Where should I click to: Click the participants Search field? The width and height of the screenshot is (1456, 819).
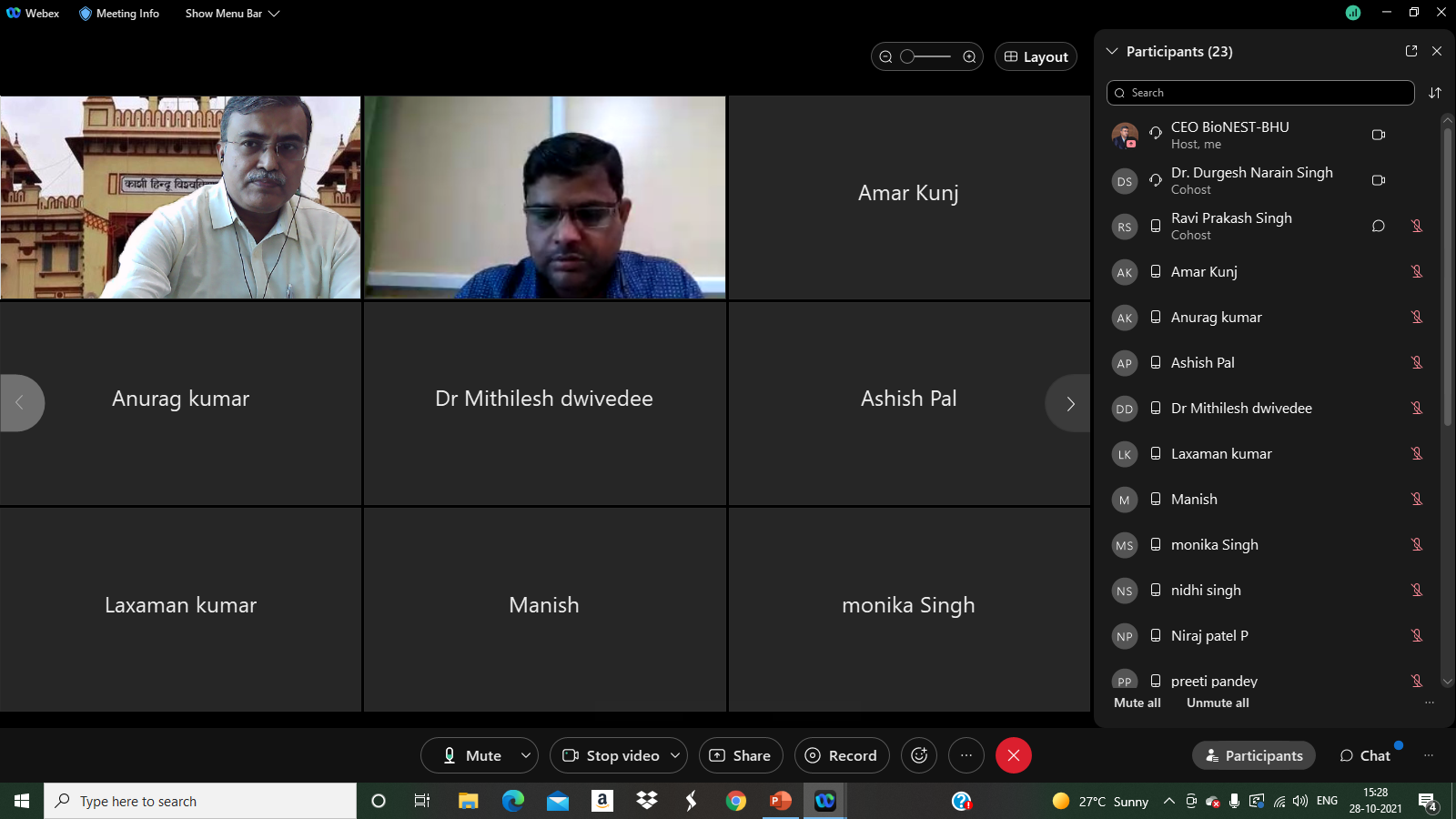(1260, 93)
